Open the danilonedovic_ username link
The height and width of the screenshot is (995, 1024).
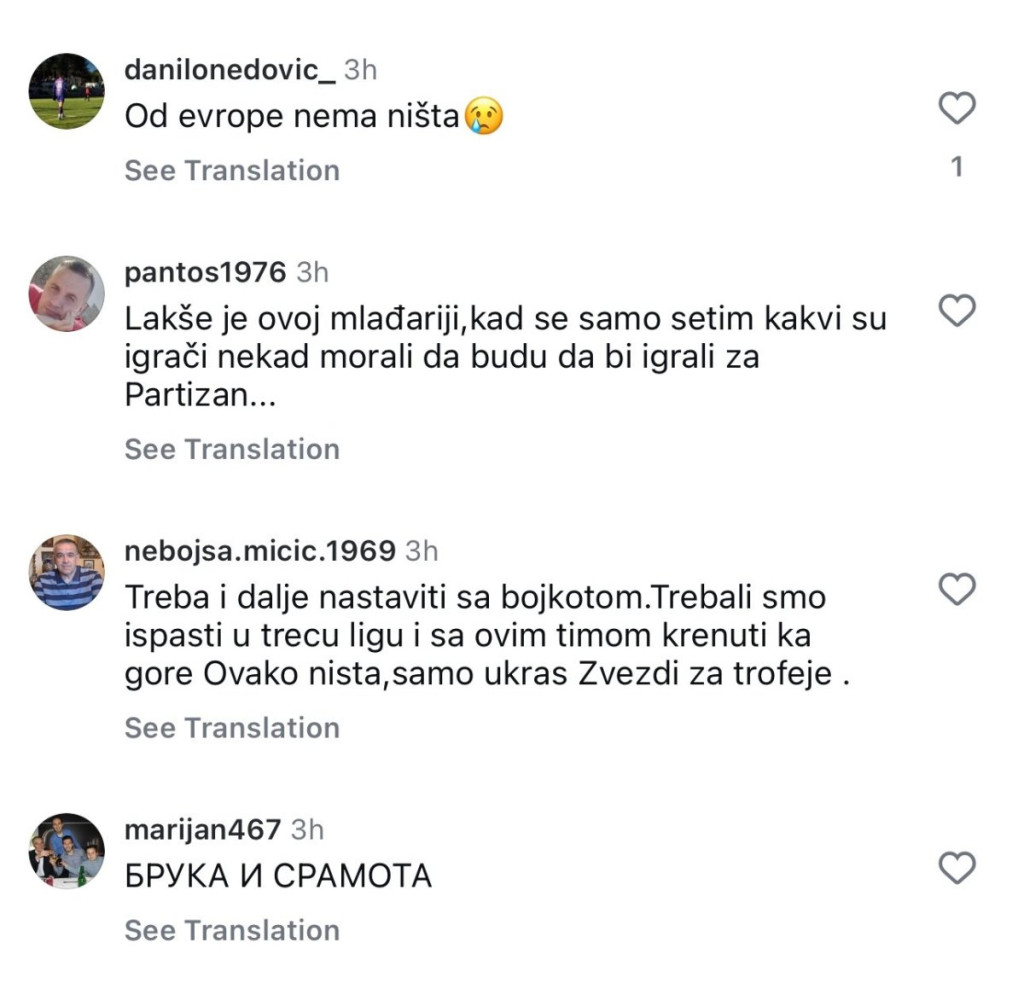pyautogui.click(x=230, y=70)
